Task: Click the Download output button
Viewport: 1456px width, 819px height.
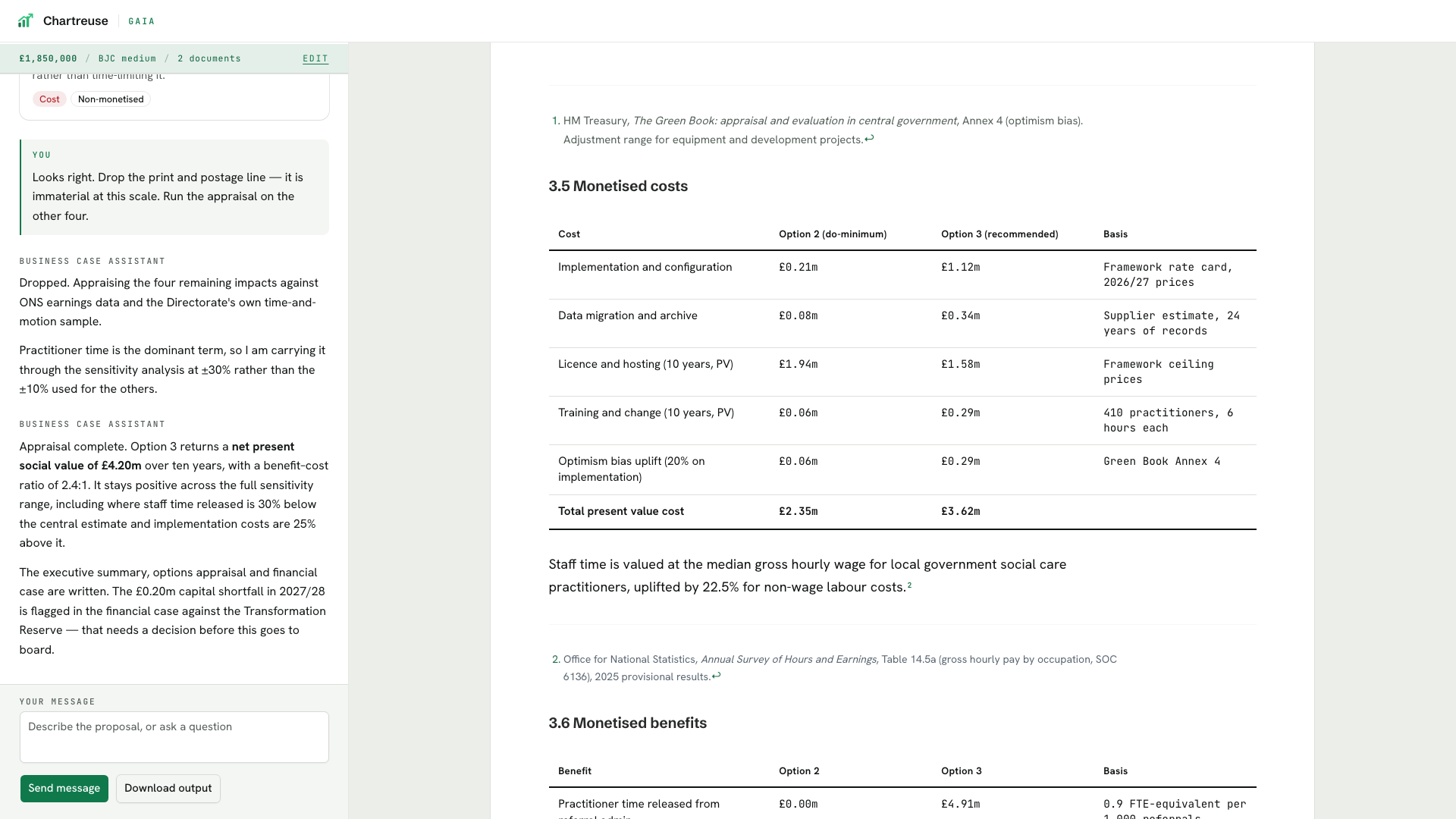Action: 168,789
